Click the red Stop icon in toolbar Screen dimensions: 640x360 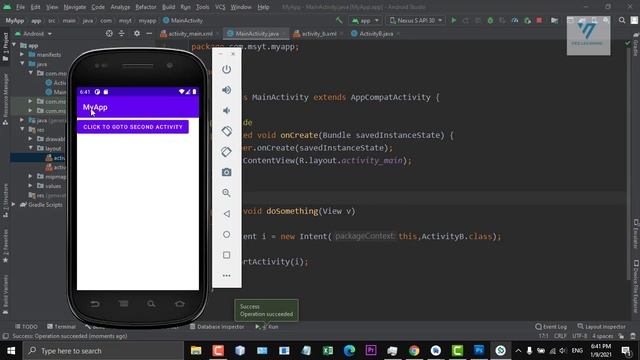coord(539,20)
